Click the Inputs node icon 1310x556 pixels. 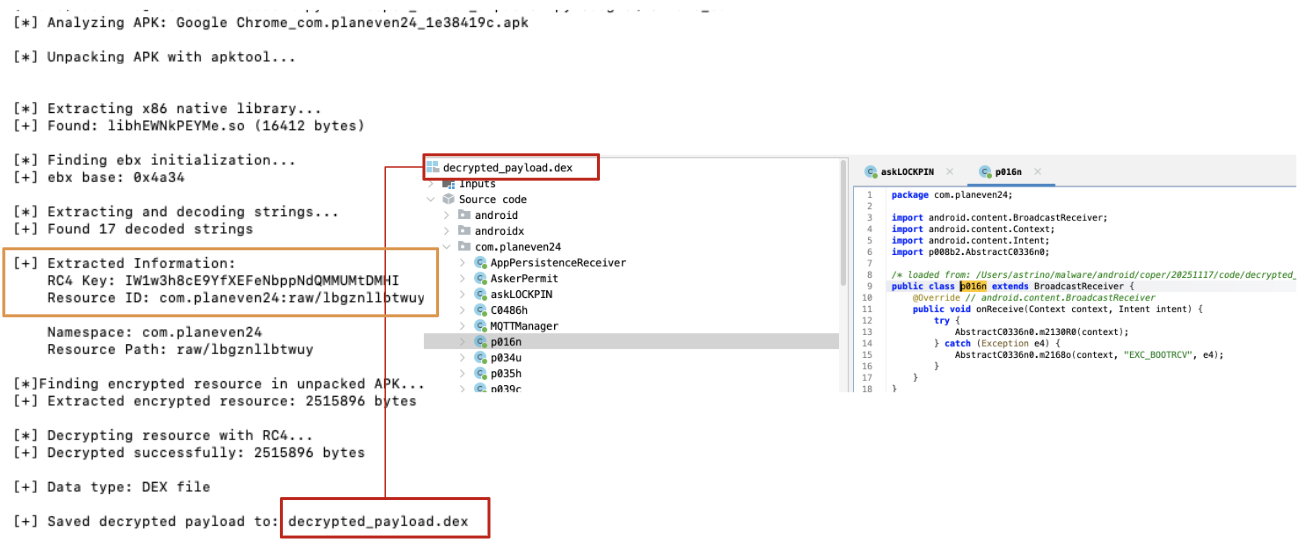click(x=449, y=183)
